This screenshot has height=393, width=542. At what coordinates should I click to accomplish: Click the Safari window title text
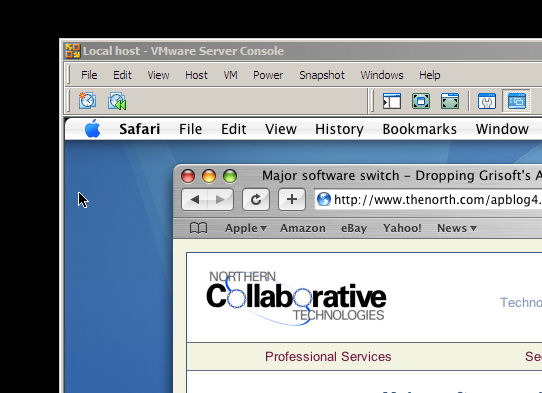click(x=402, y=176)
